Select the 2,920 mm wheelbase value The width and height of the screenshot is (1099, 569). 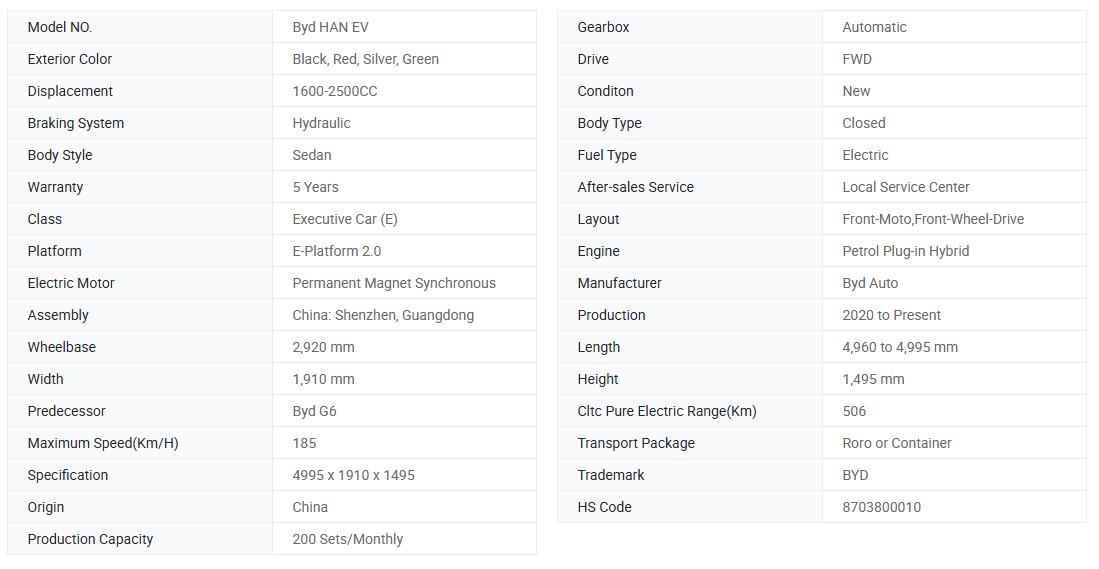pyautogui.click(x=323, y=347)
